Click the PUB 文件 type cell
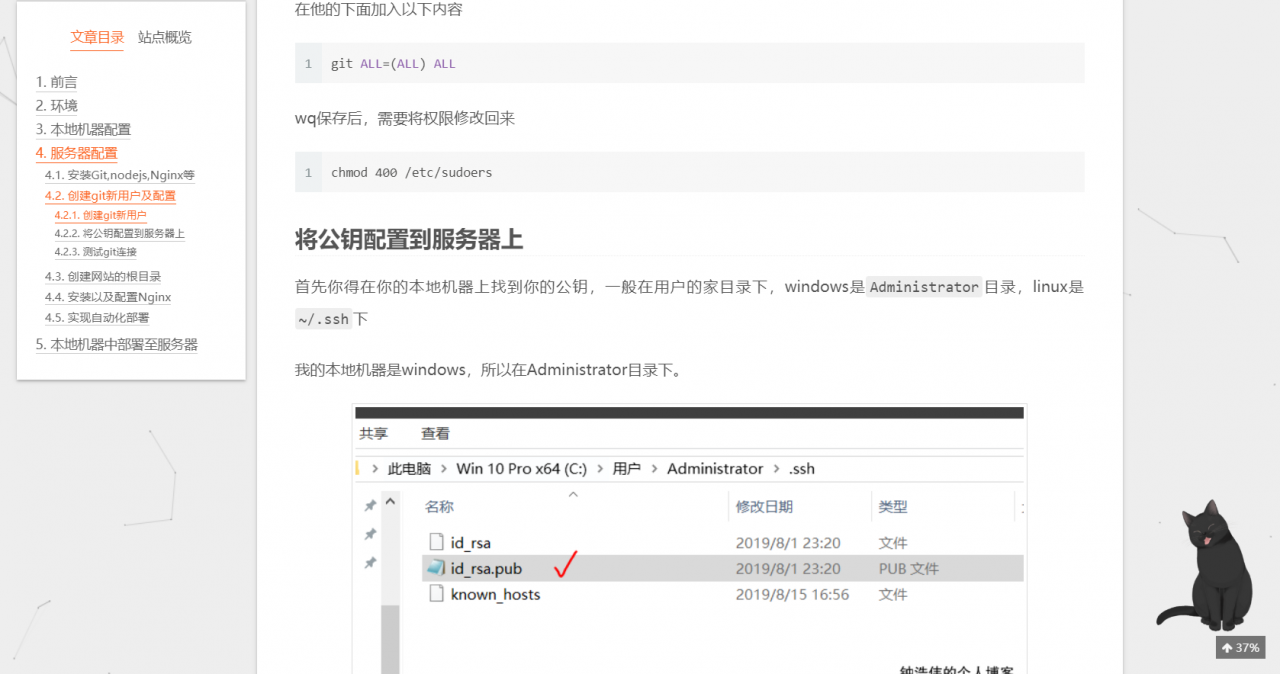The height and width of the screenshot is (674, 1280). click(909, 568)
